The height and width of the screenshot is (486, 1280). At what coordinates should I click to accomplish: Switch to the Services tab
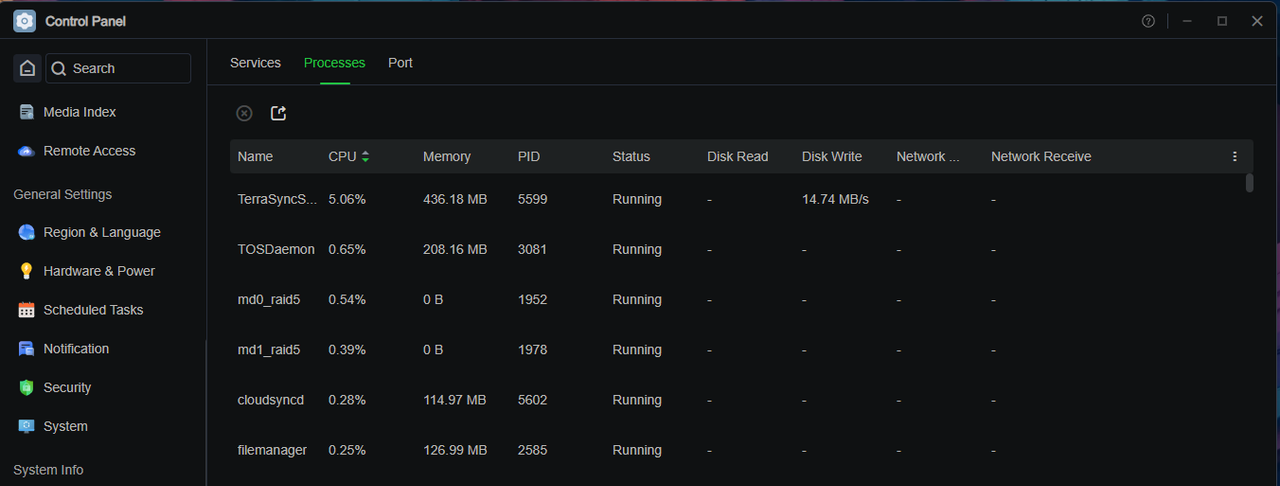point(255,63)
